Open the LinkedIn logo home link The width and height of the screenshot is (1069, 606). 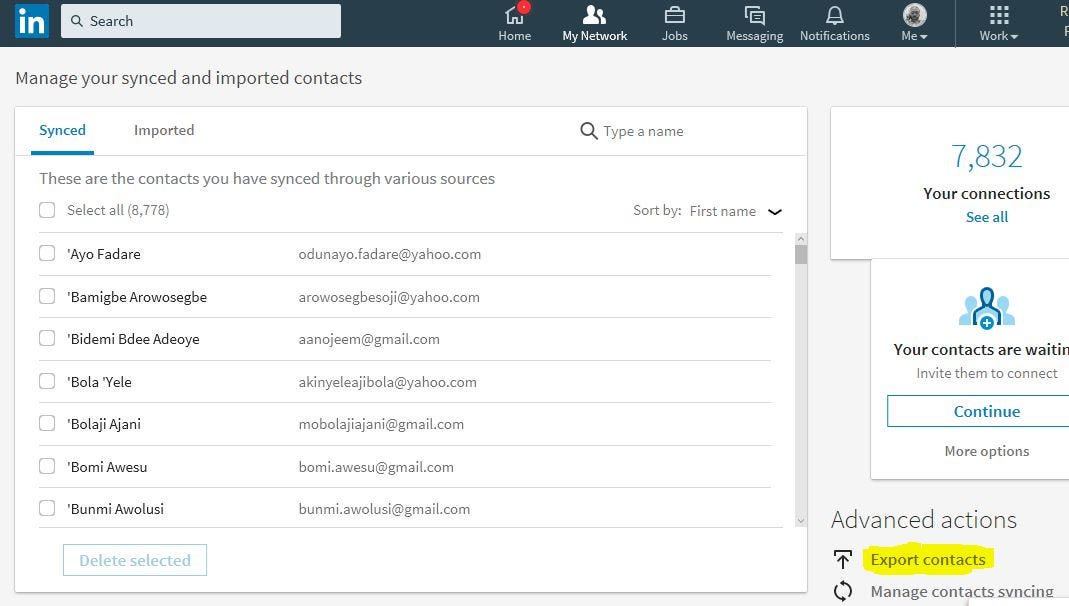point(31,20)
